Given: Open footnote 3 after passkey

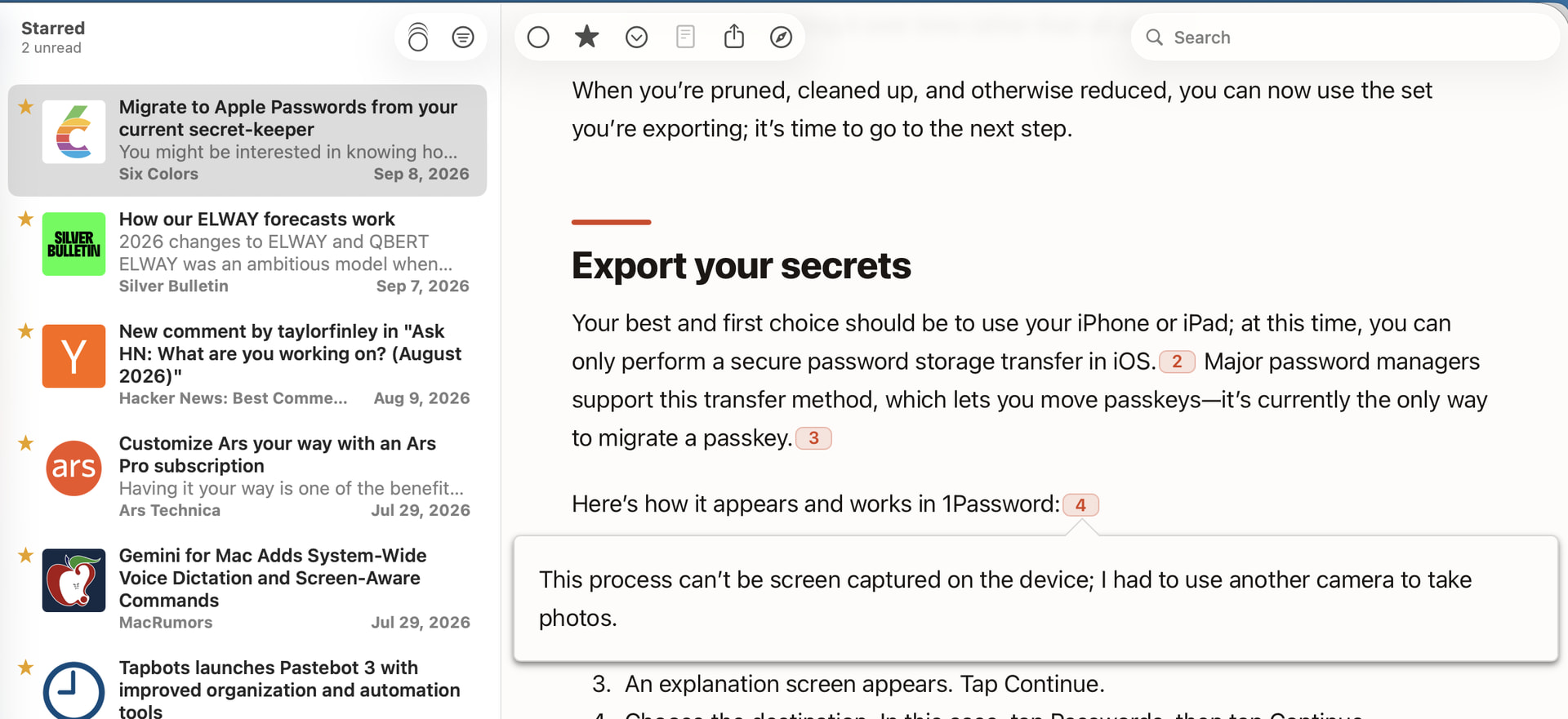Looking at the screenshot, I should pyautogui.click(x=813, y=438).
